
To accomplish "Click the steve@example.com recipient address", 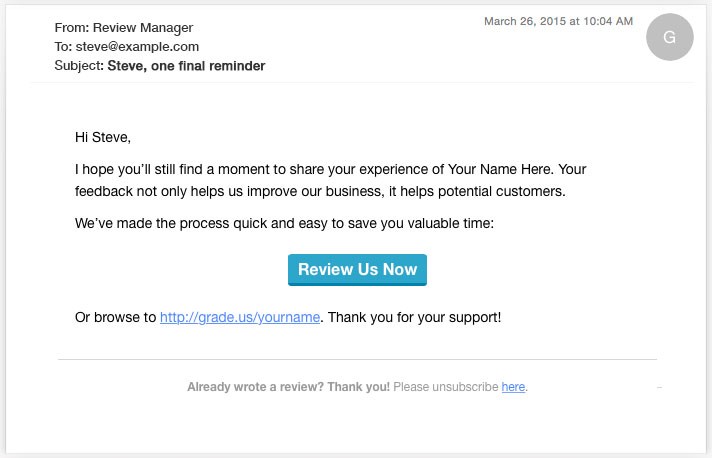I will (137, 47).
